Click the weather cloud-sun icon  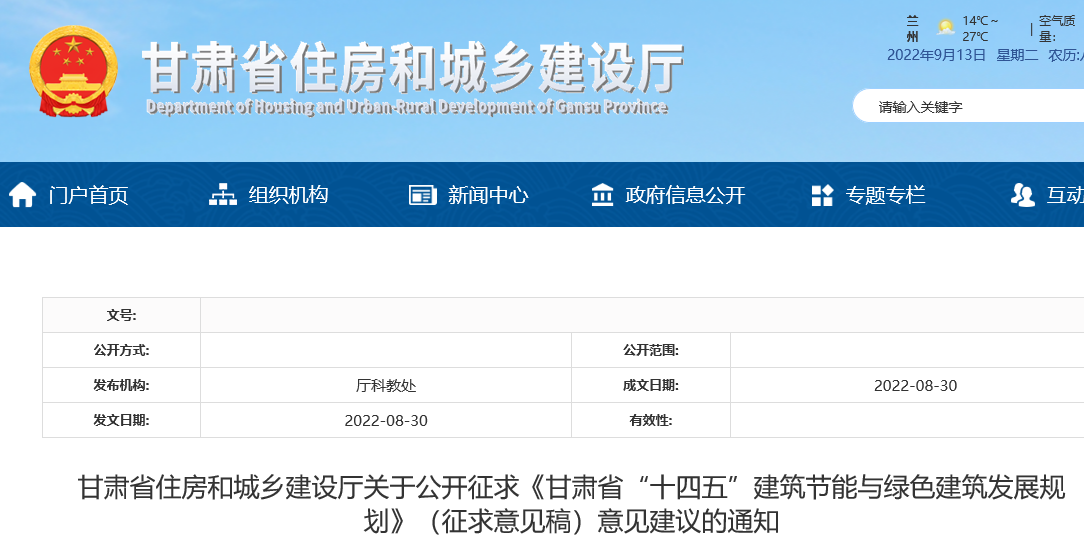(x=945, y=28)
